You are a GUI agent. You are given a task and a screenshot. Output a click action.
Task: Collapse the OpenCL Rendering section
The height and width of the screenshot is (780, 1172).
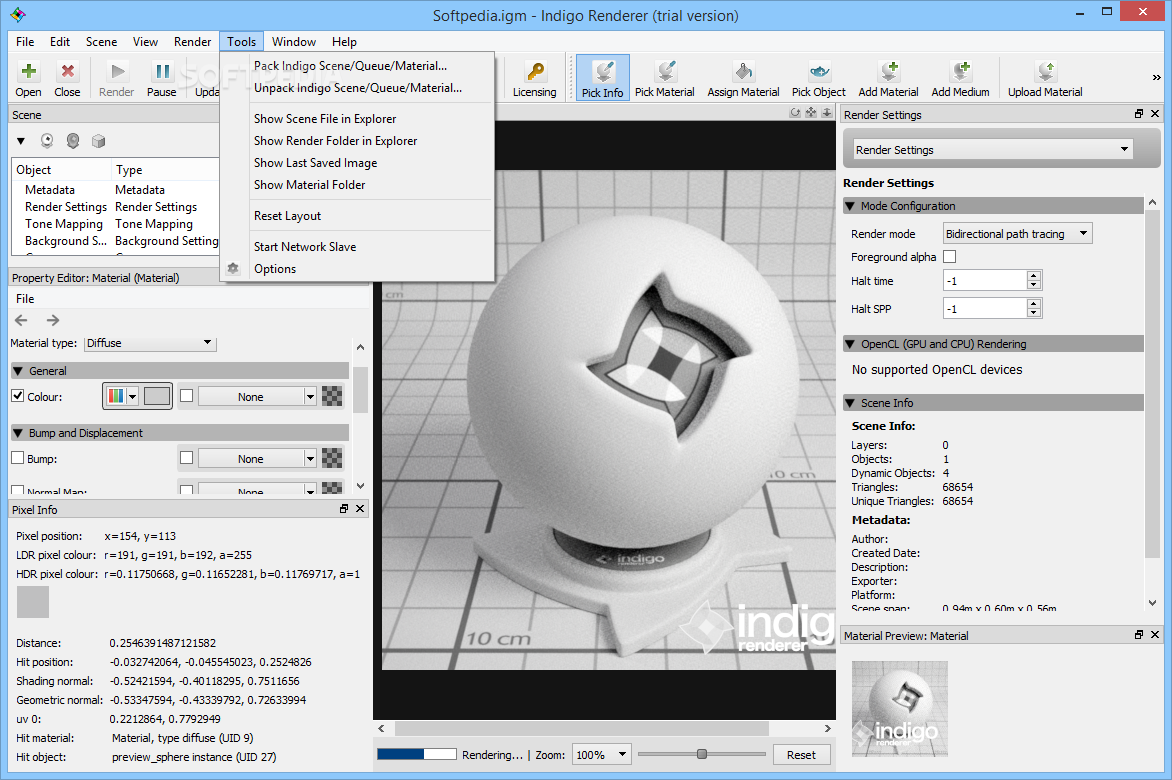click(x=850, y=344)
